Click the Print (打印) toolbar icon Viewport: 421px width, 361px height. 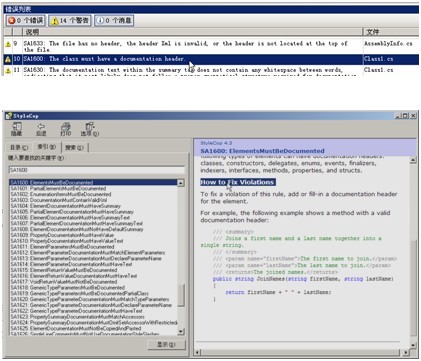click(x=66, y=129)
